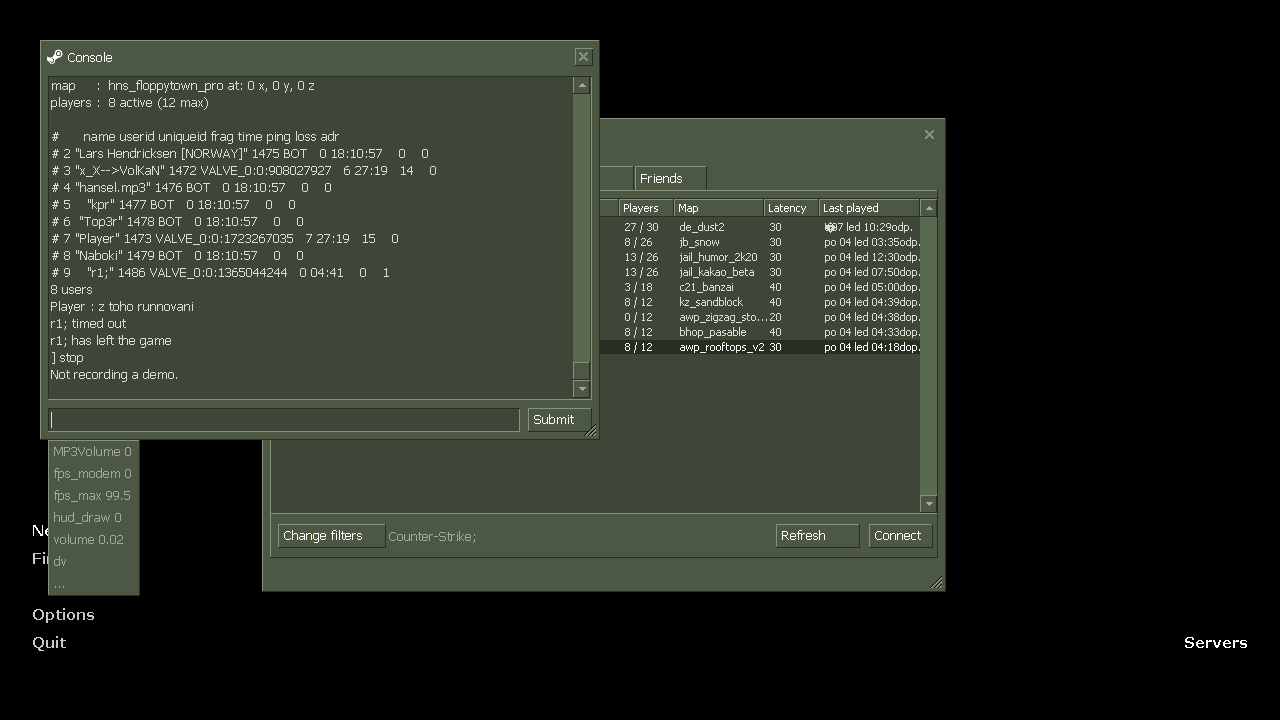1280x720 pixels.
Task: Grab the server browser resize grip
Action: tap(936, 583)
